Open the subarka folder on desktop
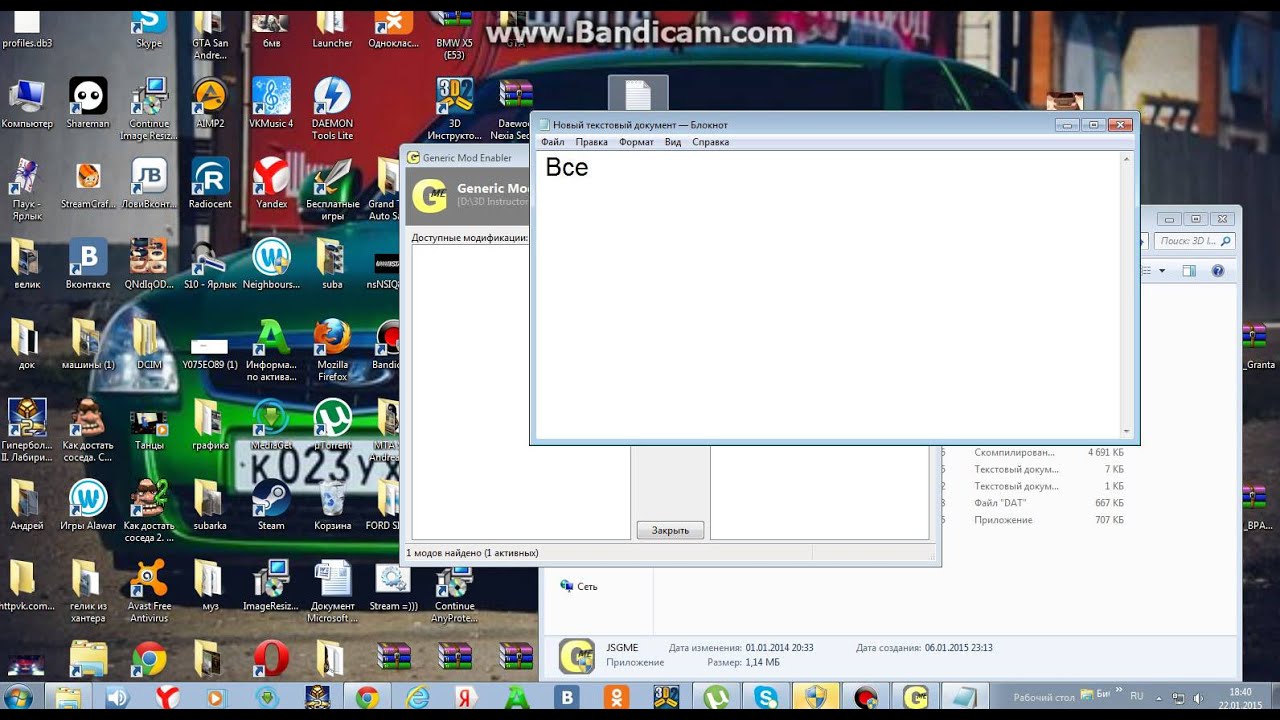The width and height of the screenshot is (1280, 720). click(x=210, y=505)
